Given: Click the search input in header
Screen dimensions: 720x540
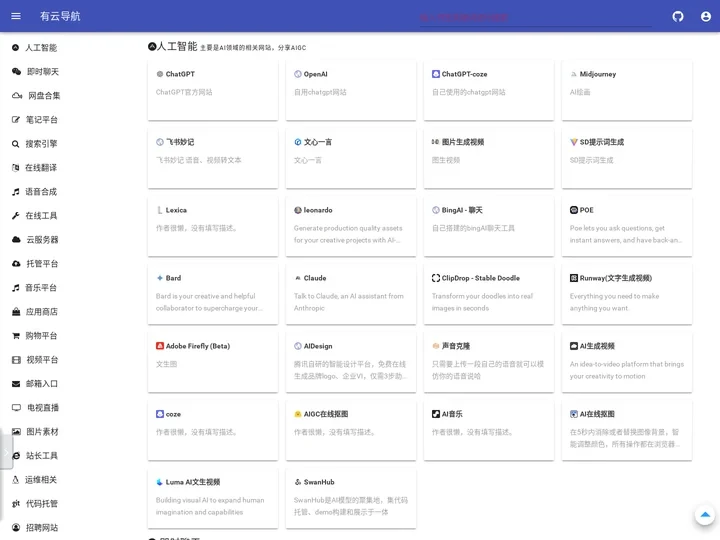Looking at the screenshot, I should (x=535, y=18).
